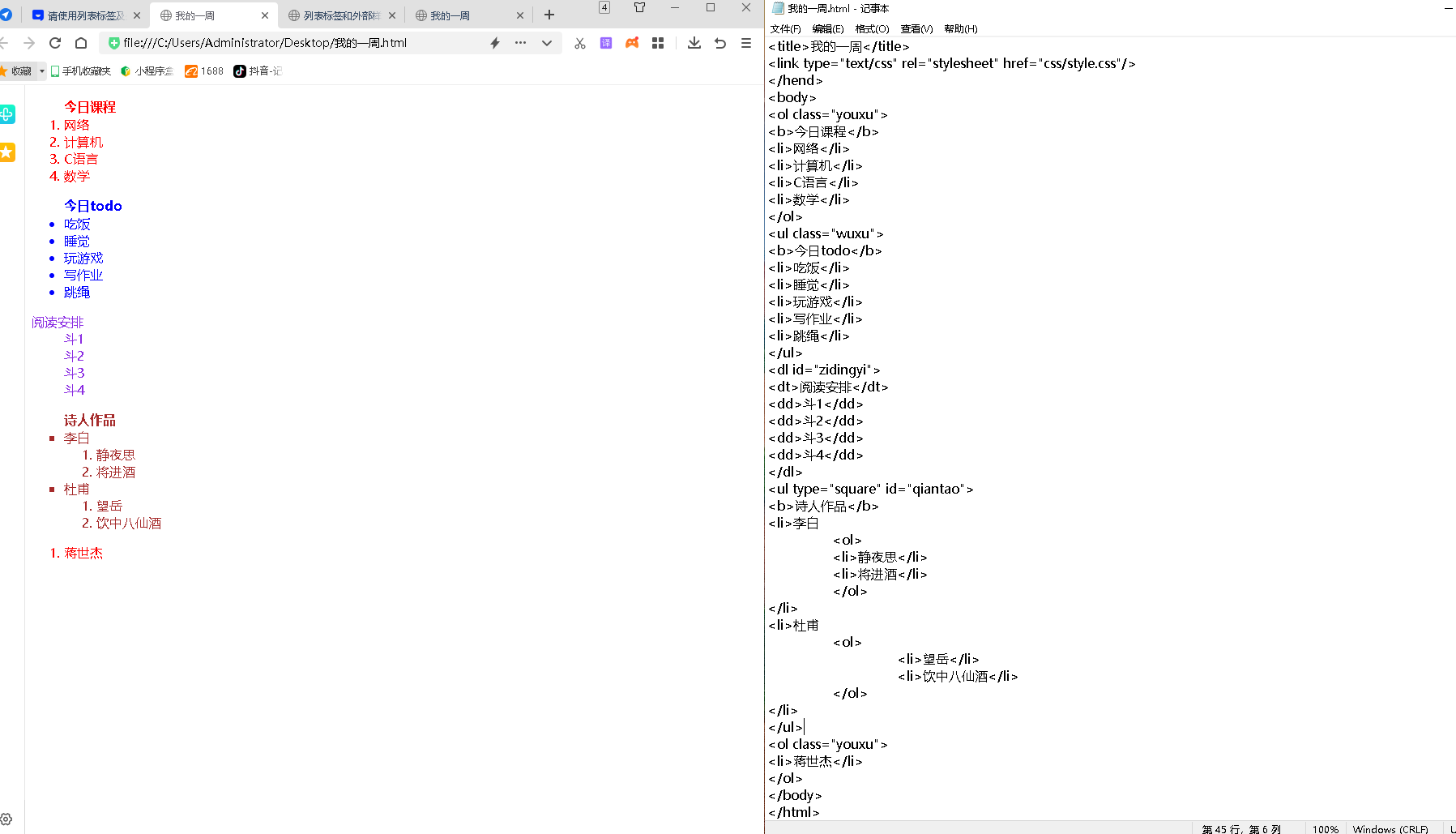Open Notepad 文件(F) menu
This screenshot has height=834, width=1456.
coord(785,29)
